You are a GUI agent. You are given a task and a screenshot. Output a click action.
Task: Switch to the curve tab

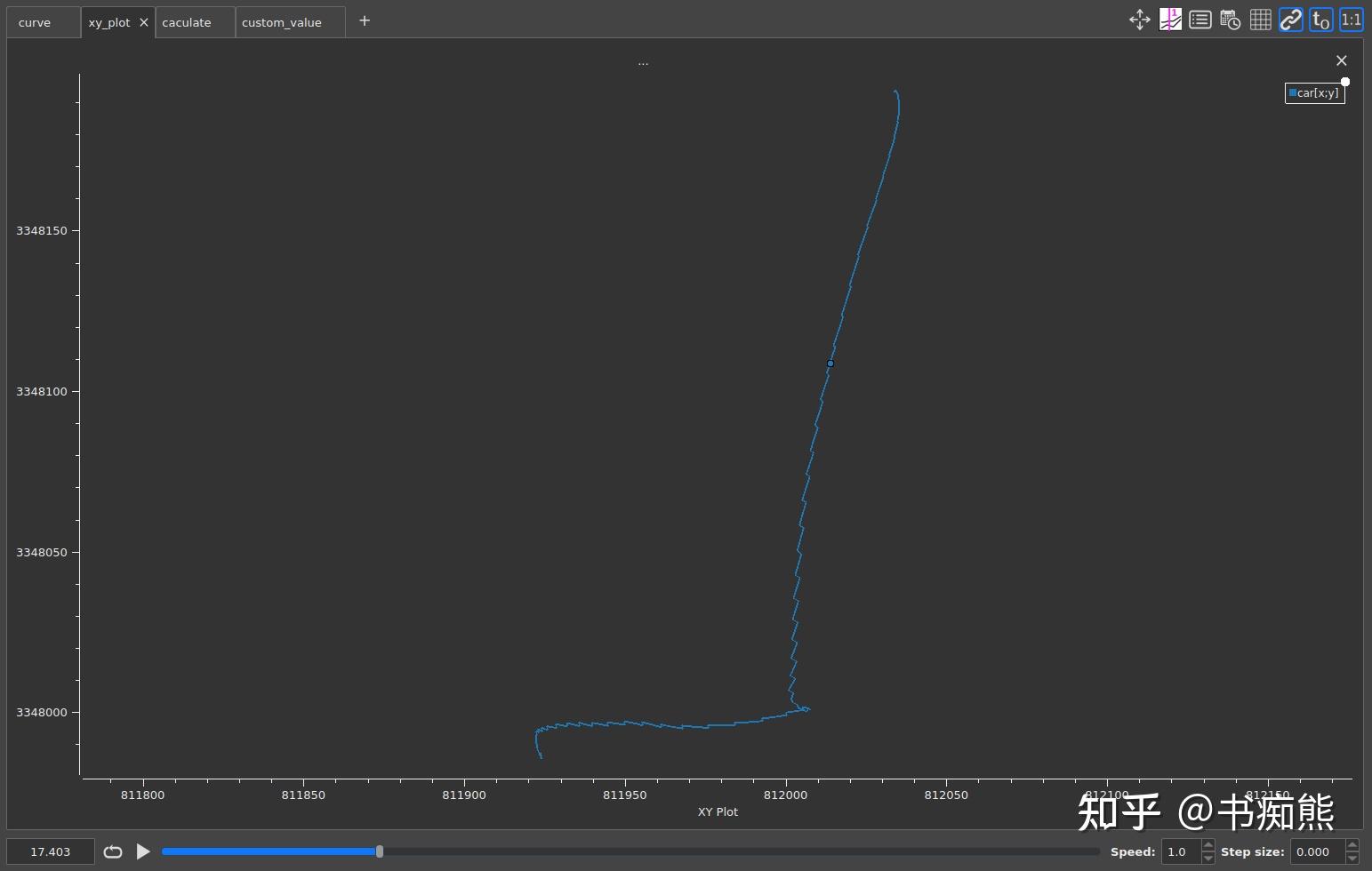(x=35, y=22)
